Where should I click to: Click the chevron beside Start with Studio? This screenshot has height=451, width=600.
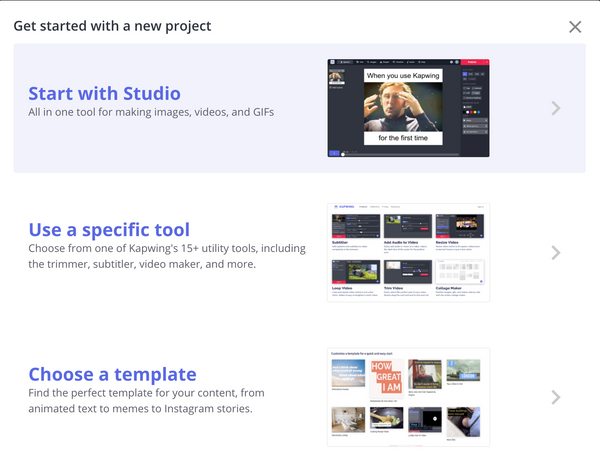tap(556, 108)
